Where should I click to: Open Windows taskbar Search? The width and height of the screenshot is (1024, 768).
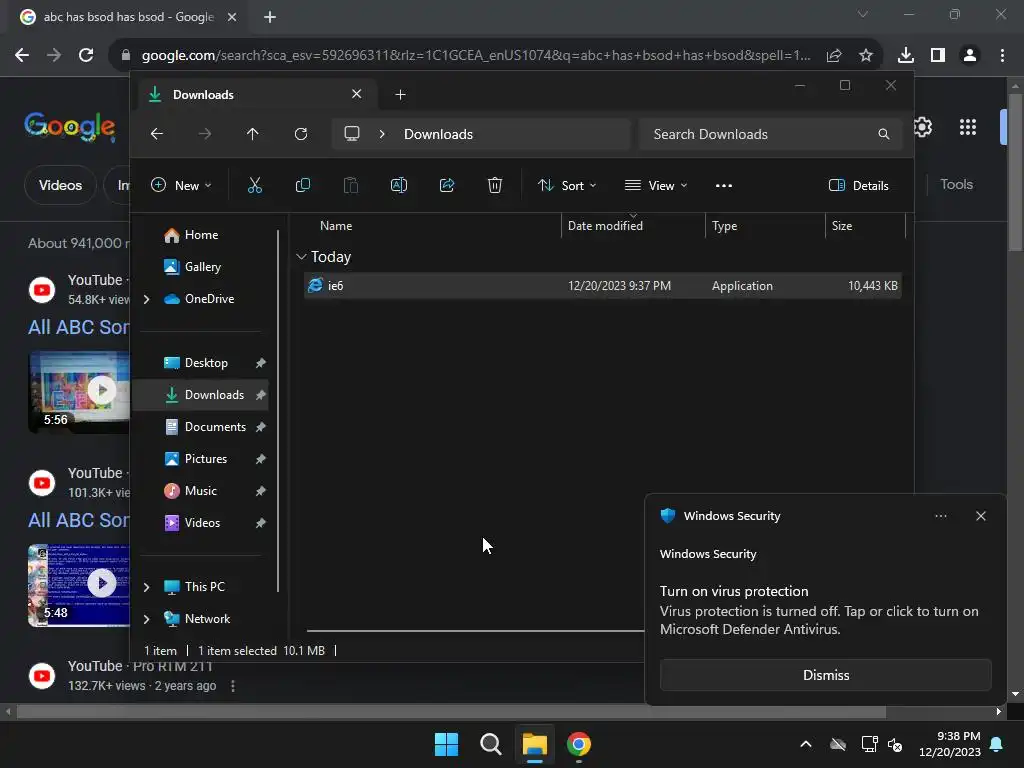coord(490,744)
